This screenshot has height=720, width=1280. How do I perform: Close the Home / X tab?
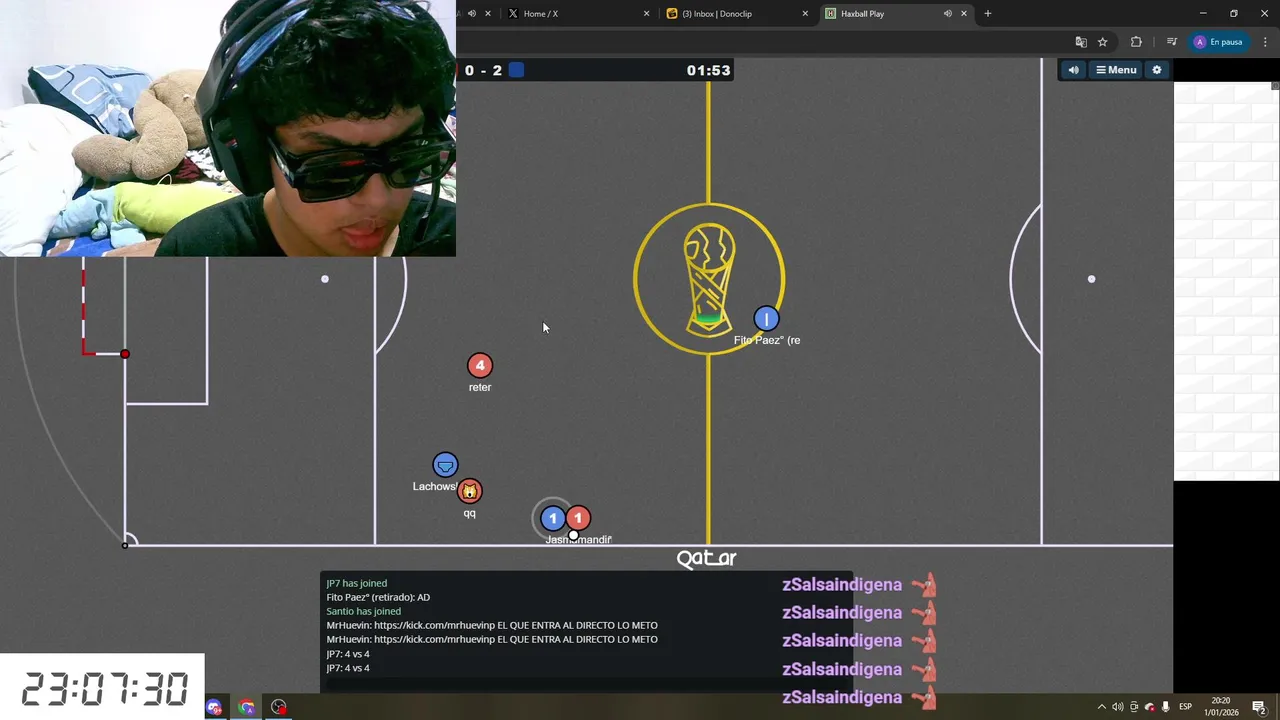[646, 14]
